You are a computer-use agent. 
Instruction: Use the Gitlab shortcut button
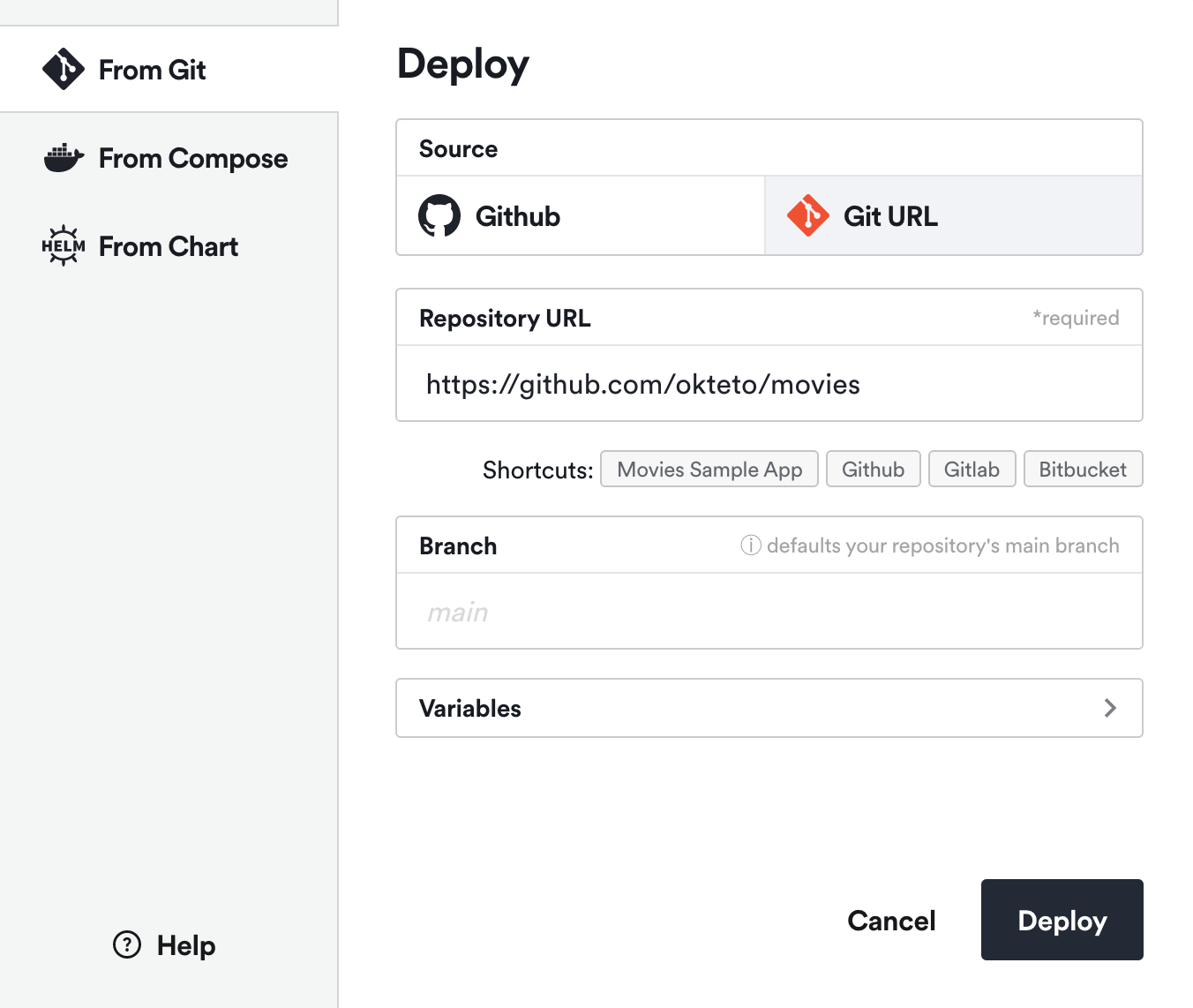(972, 469)
